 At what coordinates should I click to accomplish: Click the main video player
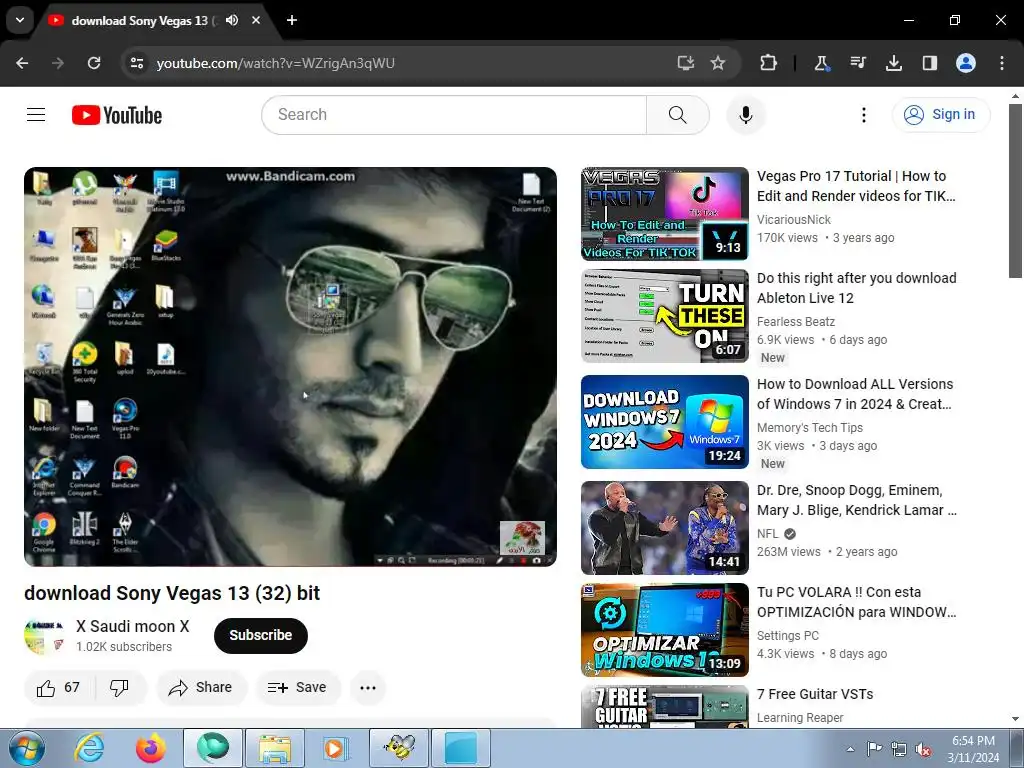coord(291,366)
